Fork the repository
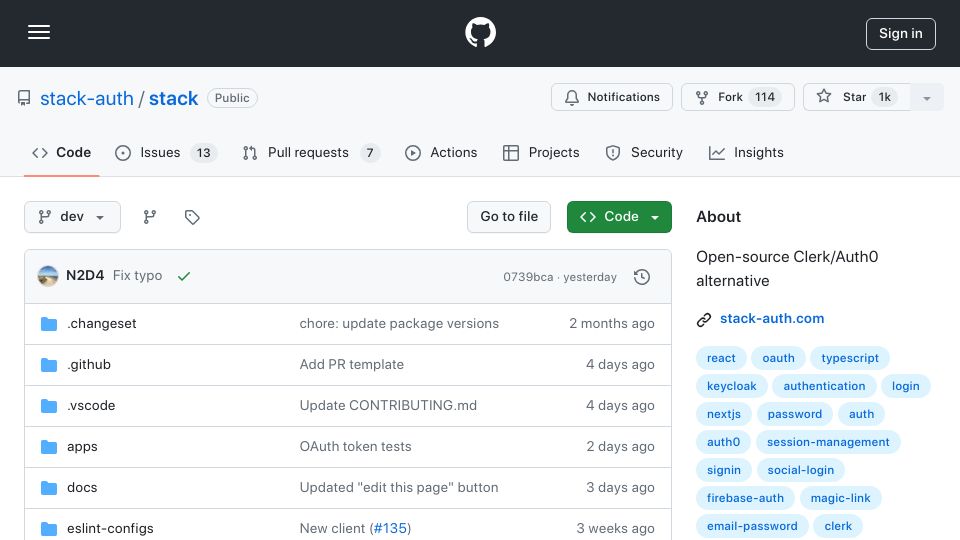Viewport: 960px width, 540px height. pos(737,97)
